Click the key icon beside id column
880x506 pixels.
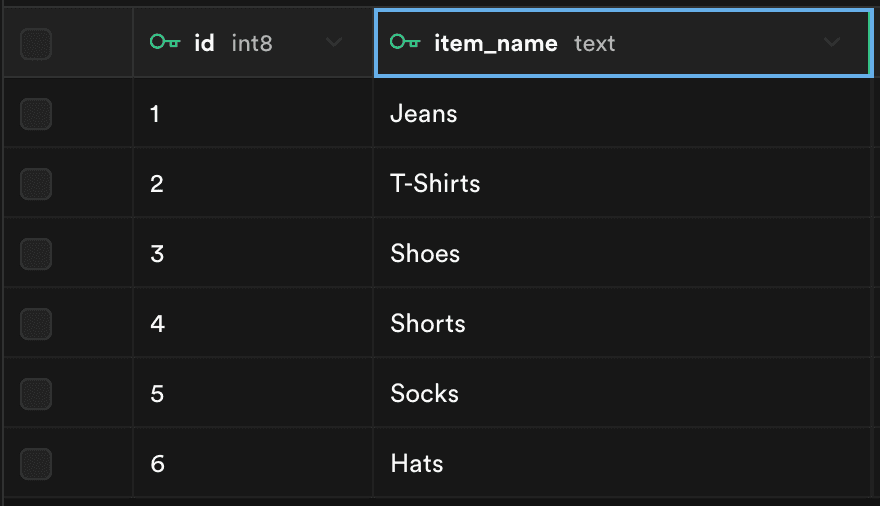point(164,43)
